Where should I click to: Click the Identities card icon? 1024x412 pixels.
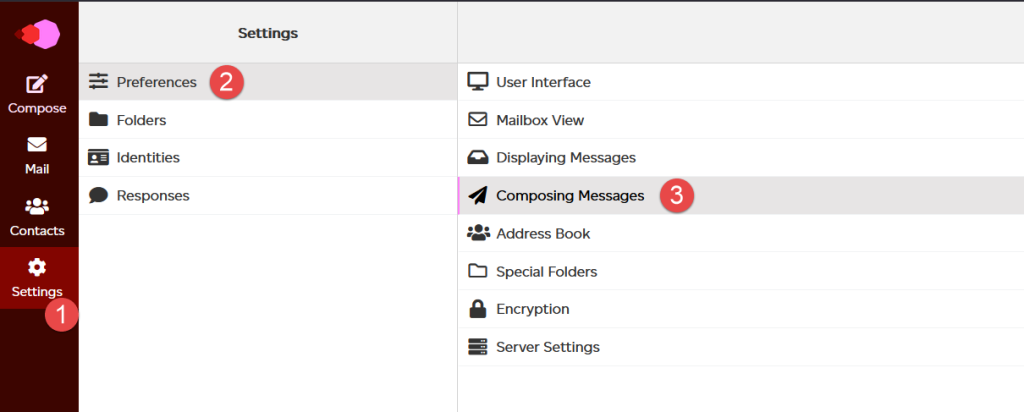point(99,157)
